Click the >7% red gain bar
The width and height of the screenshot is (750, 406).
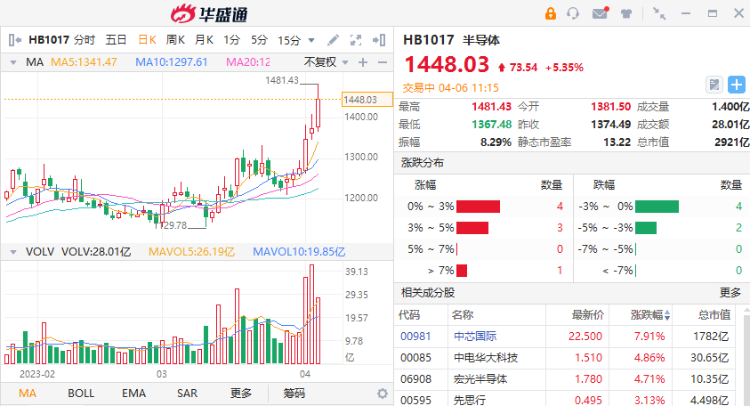462,271
